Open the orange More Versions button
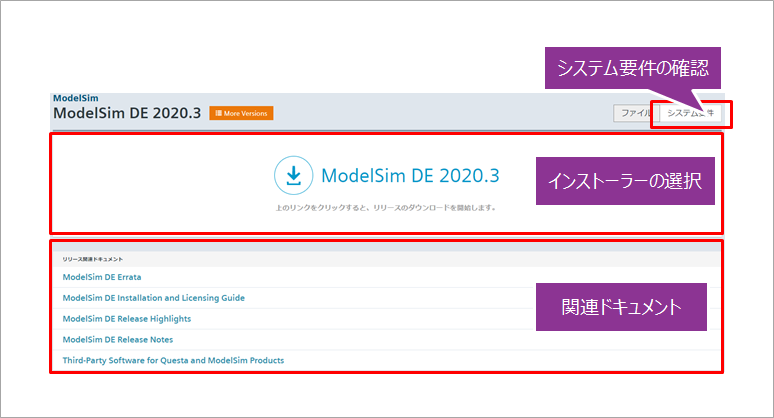Screen dimensions: 774x418 (241, 114)
